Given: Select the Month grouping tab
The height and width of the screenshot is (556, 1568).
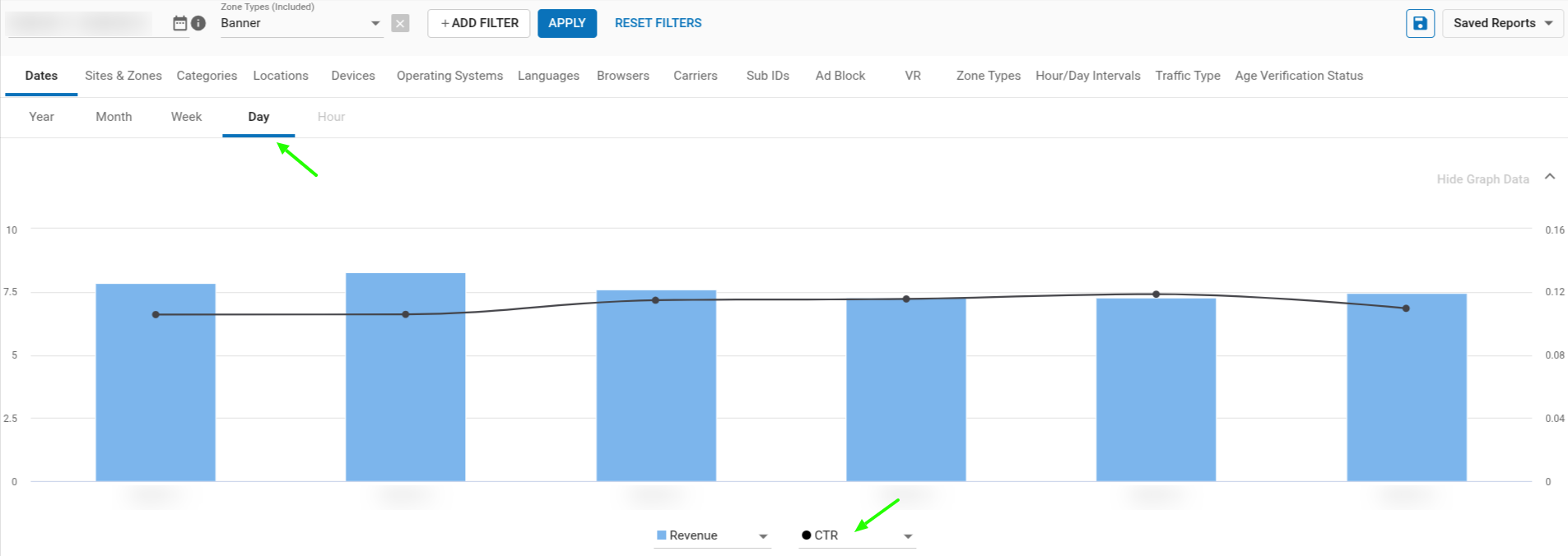Looking at the screenshot, I should point(114,117).
